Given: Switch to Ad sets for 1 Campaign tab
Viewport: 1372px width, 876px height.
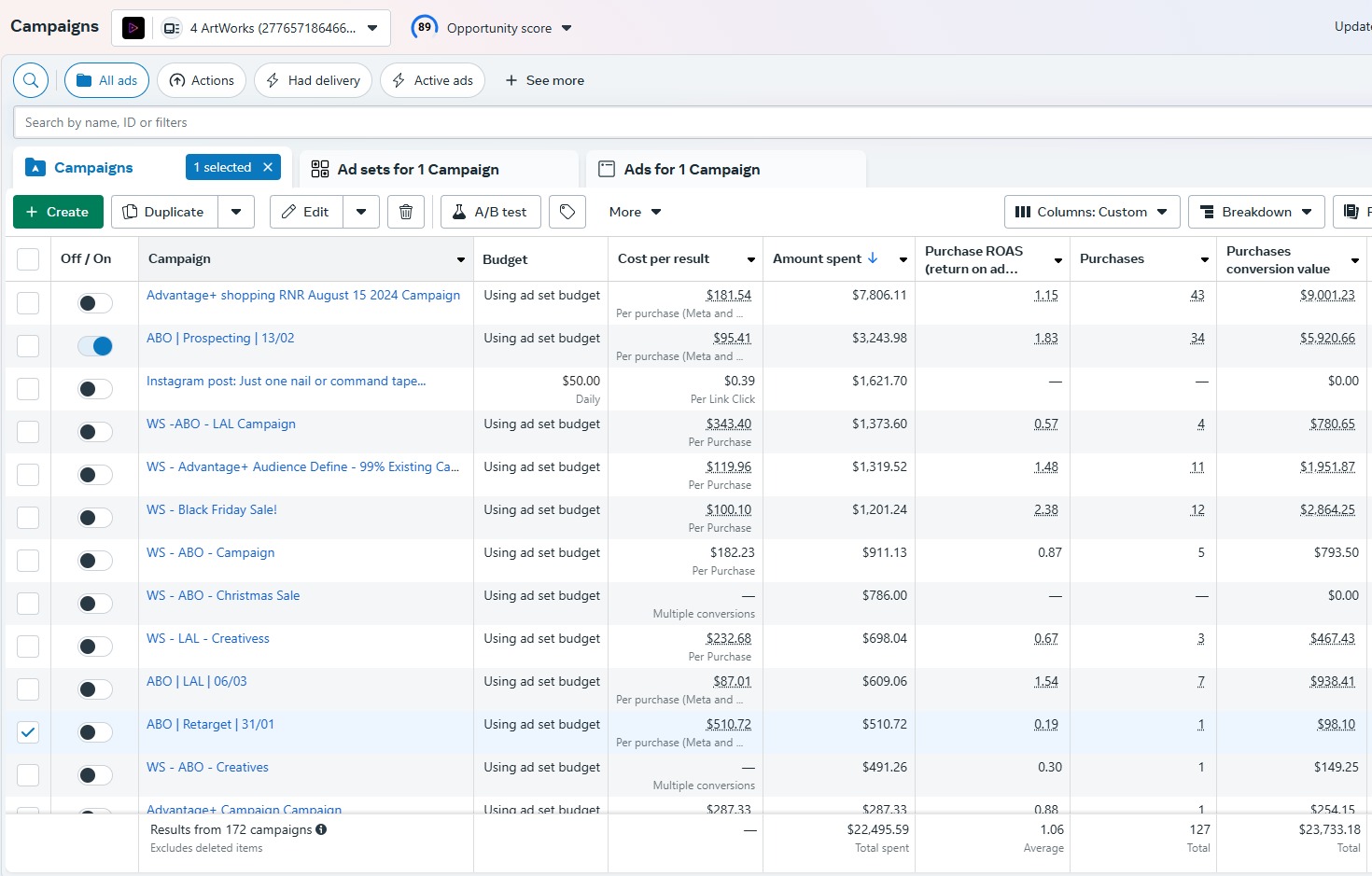Looking at the screenshot, I should click(418, 169).
